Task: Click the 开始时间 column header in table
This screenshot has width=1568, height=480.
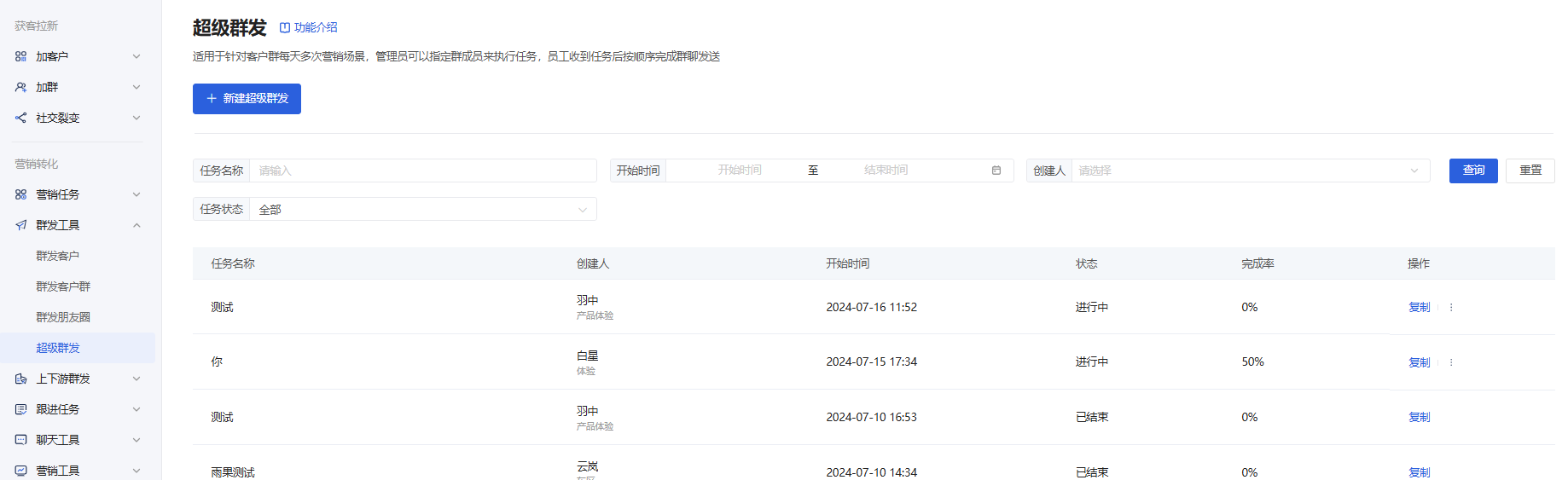Action: click(847, 263)
